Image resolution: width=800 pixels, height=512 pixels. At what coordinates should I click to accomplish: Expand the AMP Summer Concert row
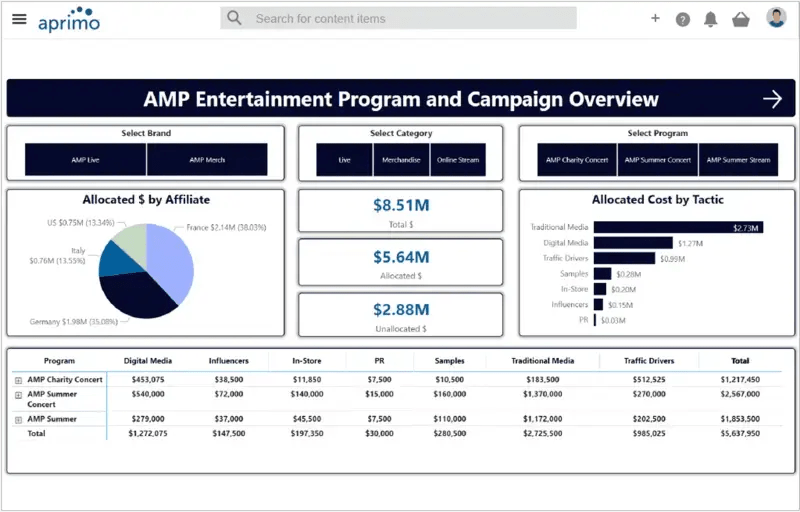click(18, 395)
